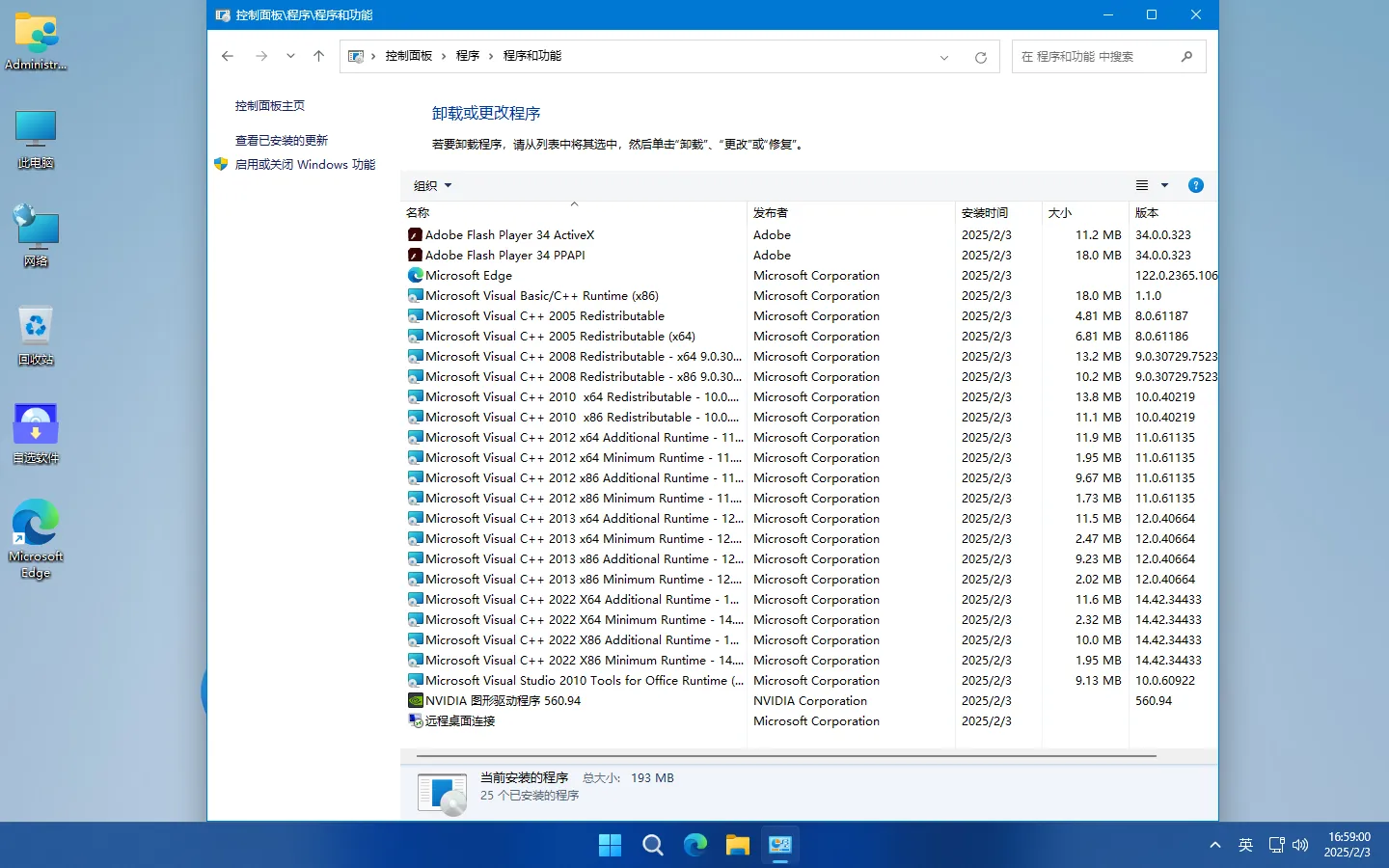Expand the chevron after 控制面板 in breadcrumb
This screenshot has width=1389, height=868.
(444, 56)
